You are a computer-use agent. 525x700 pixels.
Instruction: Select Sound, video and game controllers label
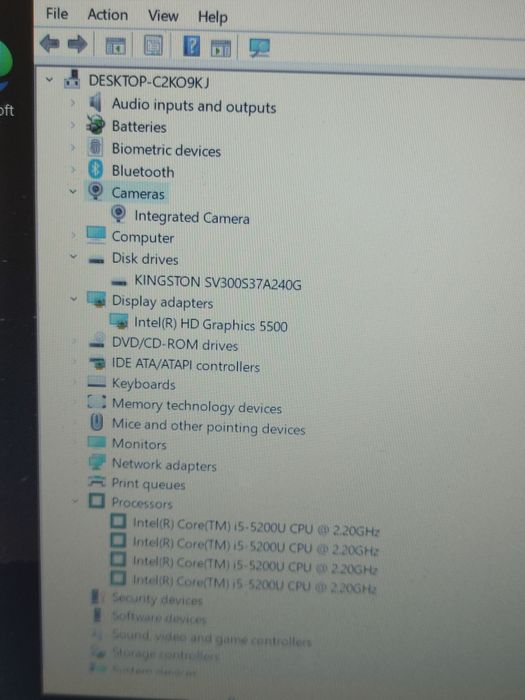coord(212,638)
